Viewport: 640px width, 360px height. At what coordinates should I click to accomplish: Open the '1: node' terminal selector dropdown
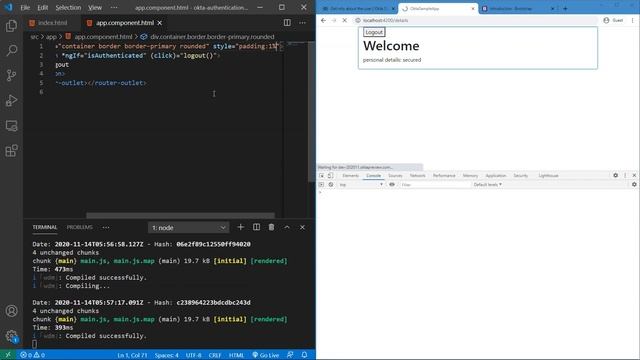(189, 227)
